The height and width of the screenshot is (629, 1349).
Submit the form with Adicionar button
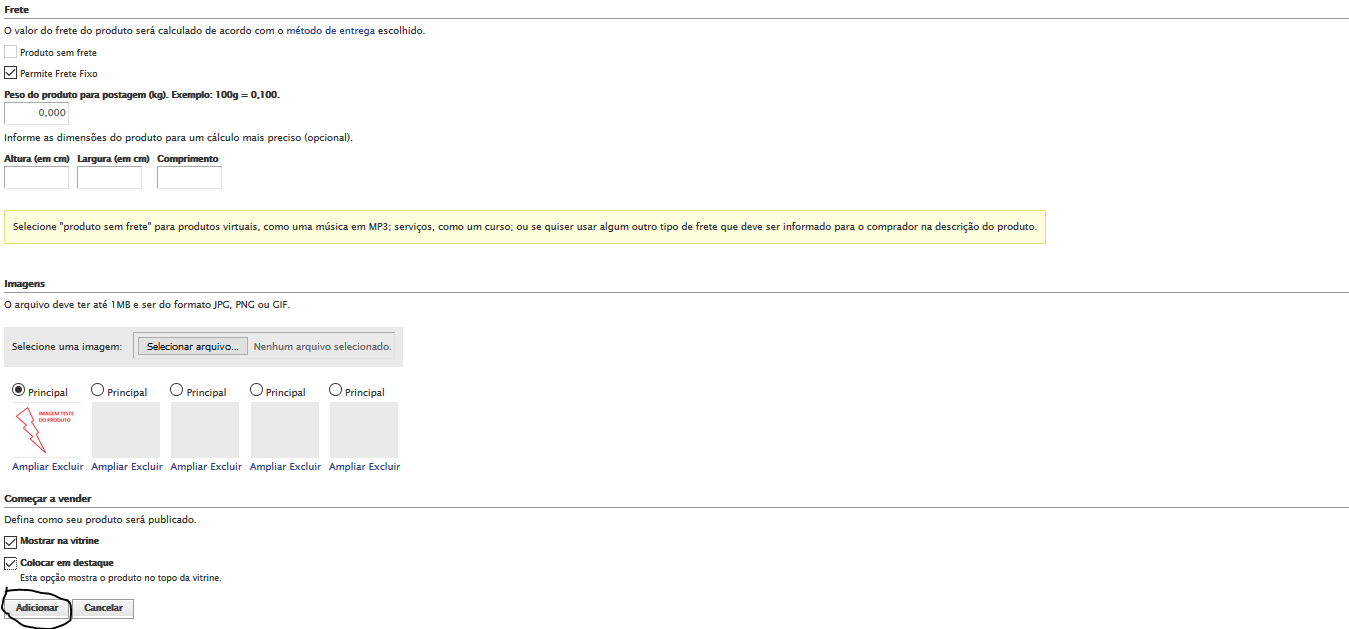click(37, 608)
